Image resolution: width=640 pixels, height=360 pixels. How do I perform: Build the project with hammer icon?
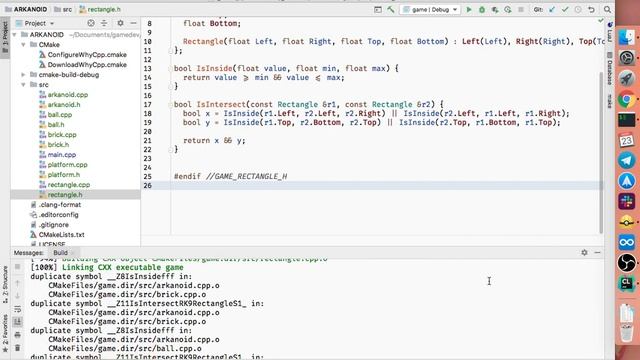click(x=391, y=9)
